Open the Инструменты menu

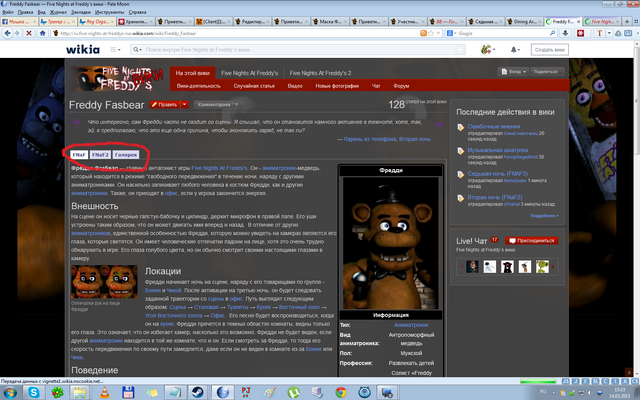pyautogui.click(x=109, y=12)
